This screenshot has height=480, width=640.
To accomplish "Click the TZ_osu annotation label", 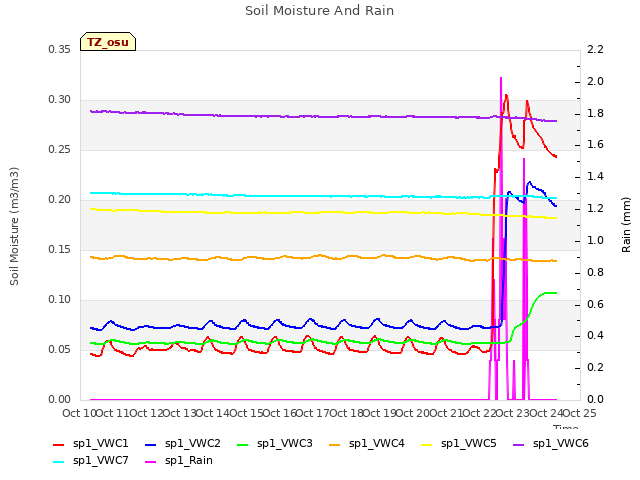I will [108, 42].
